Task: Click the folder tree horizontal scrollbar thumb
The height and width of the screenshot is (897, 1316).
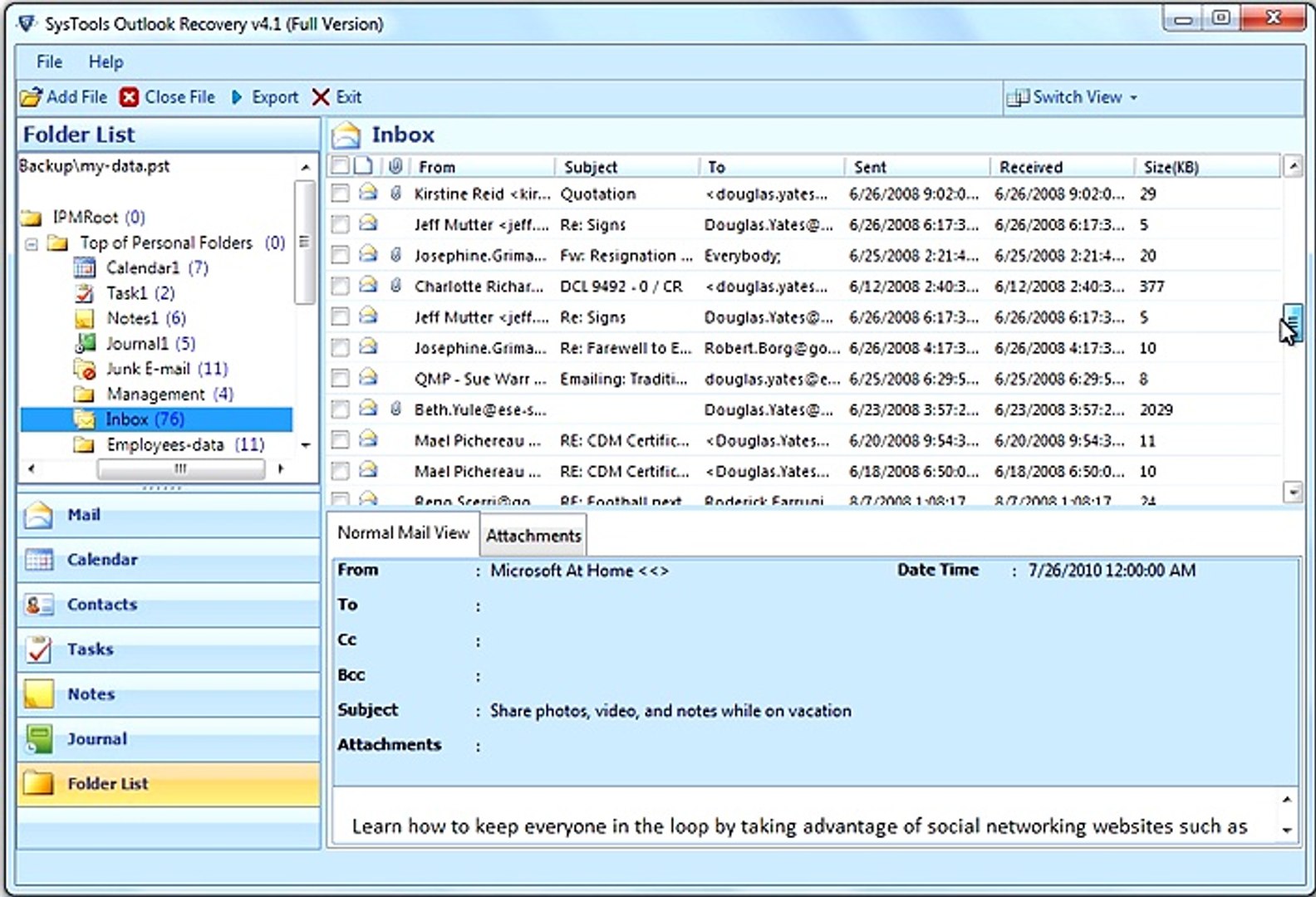Action: tap(180, 469)
